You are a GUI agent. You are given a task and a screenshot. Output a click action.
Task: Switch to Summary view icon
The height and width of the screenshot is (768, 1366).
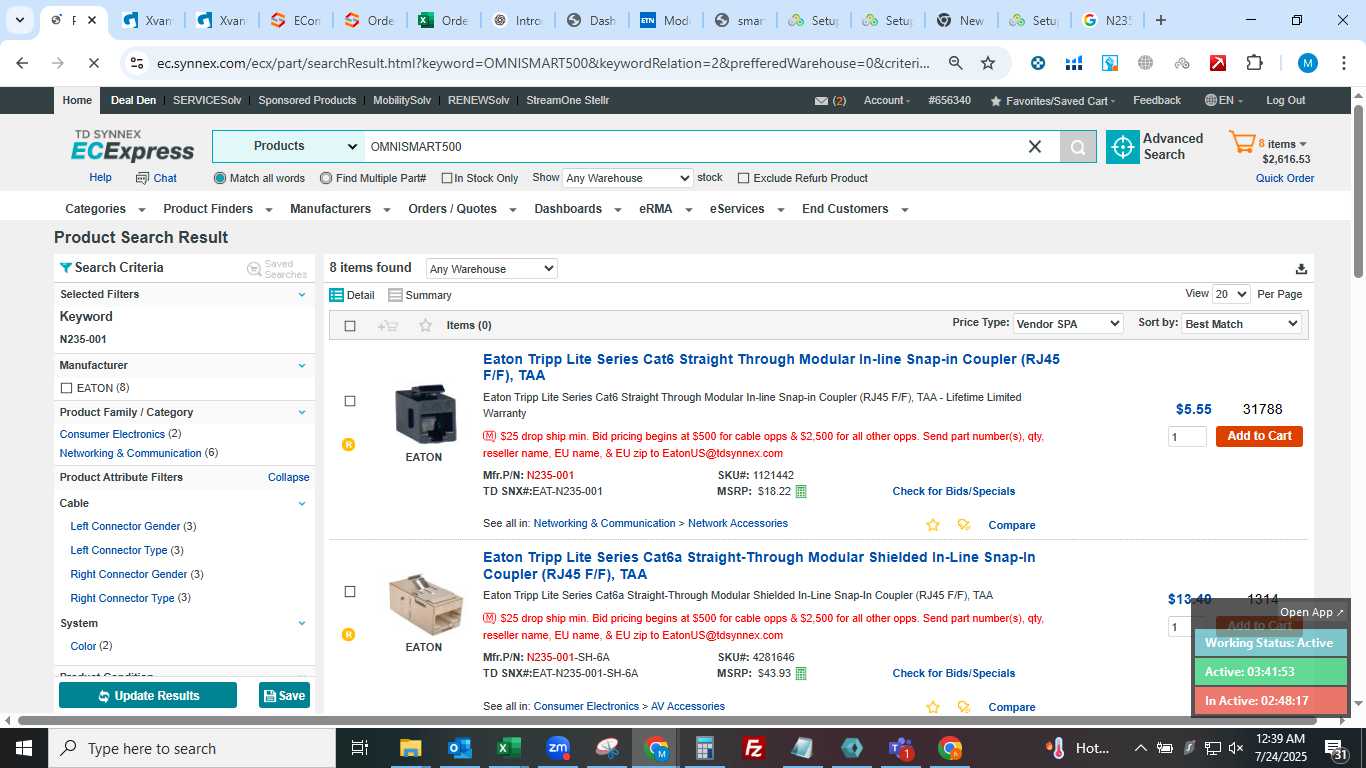click(x=395, y=295)
